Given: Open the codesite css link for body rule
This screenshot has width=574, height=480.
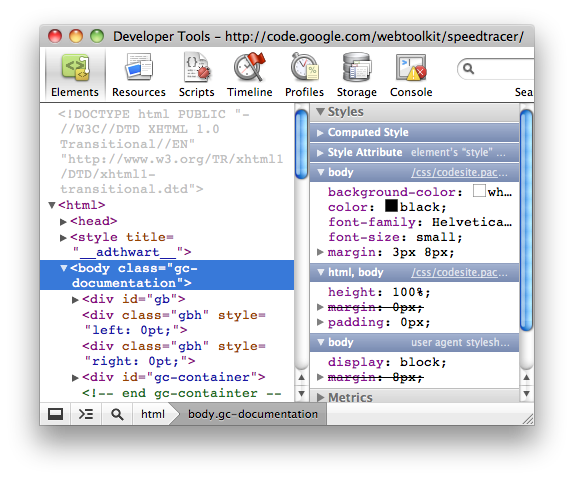Looking at the screenshot, I should point(459,172).
